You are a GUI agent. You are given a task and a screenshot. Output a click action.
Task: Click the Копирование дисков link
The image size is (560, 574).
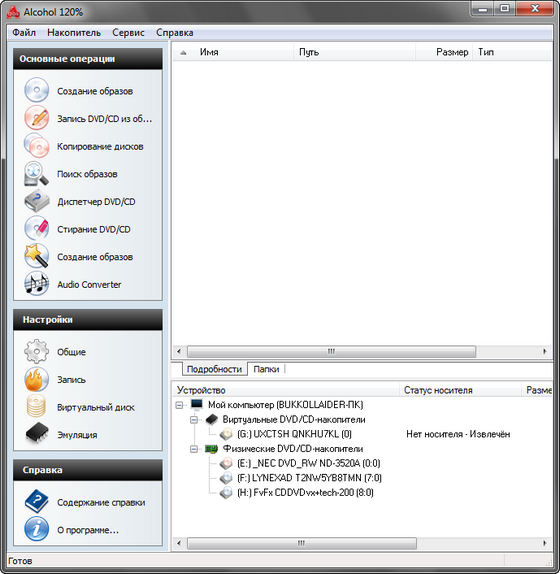pyautogui.click(x=100, y=146)
